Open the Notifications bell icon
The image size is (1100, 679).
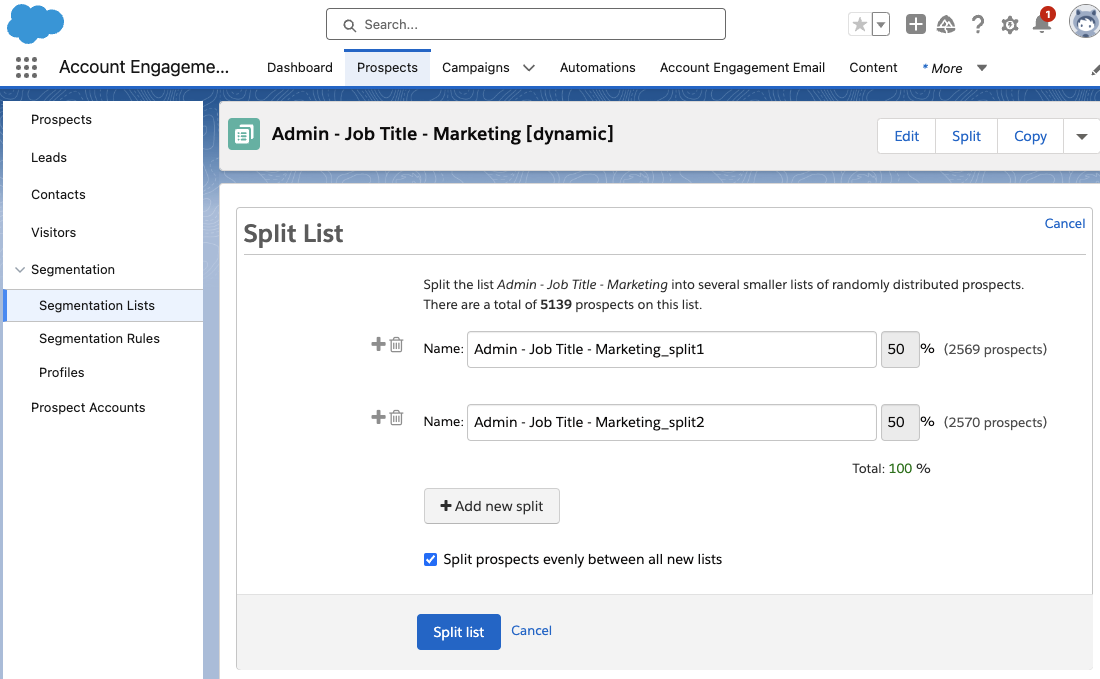1042,23
